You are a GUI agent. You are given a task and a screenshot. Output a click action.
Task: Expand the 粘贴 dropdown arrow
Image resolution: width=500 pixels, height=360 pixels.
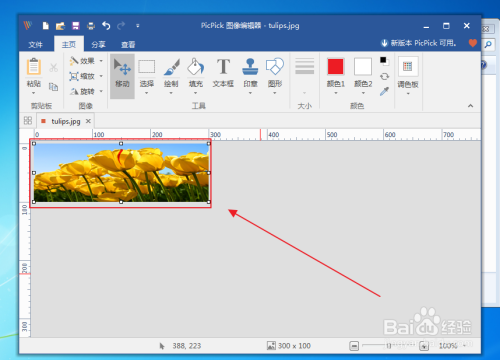34,93
